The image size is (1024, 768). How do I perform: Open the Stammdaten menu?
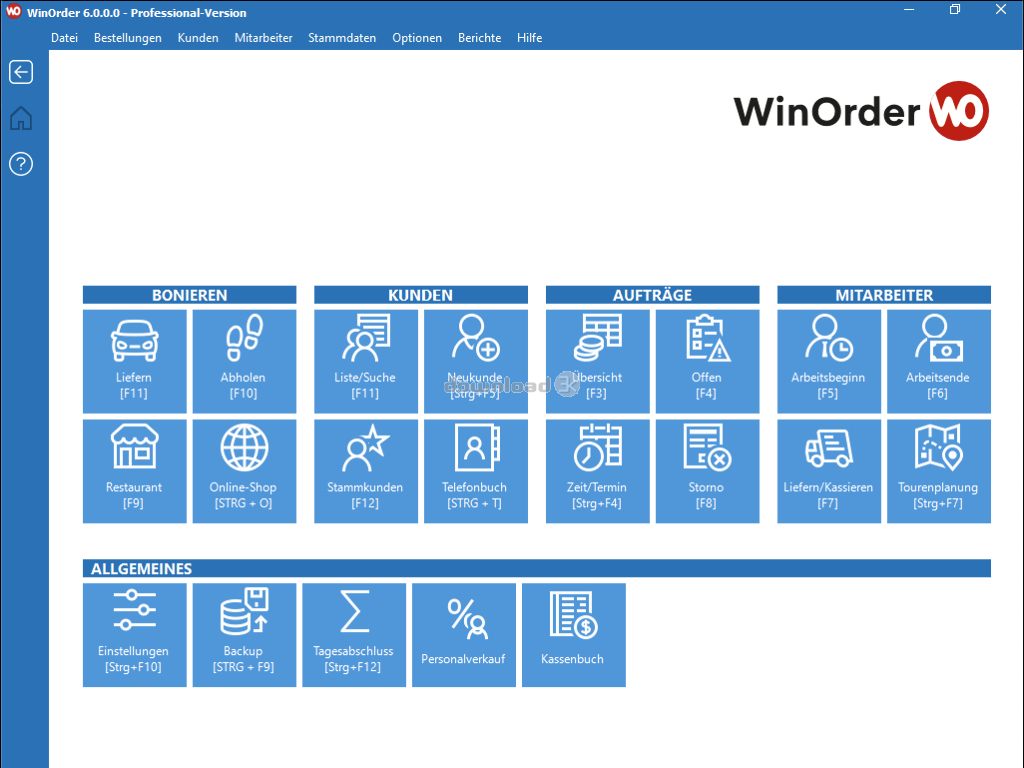342,38
